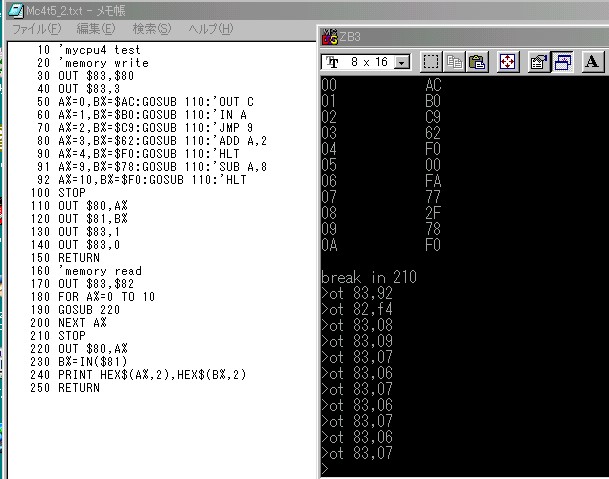Viewport: 609px width, 479px height.
Task: Click the Background window icon in ZB3 toolbar
Action: (x=562, y=62)
